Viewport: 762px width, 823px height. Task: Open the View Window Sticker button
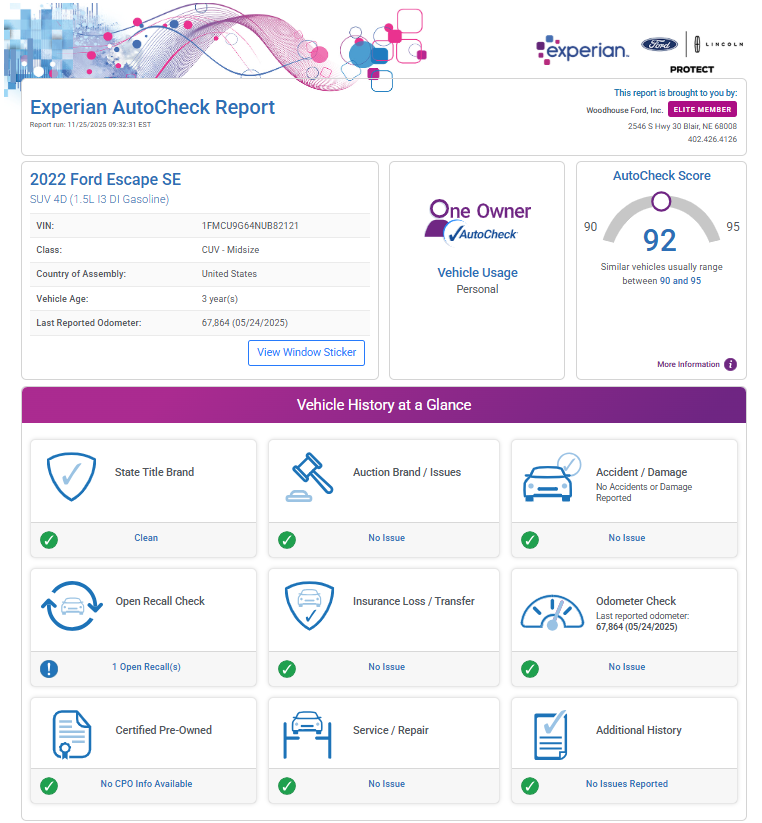(307, 353)
